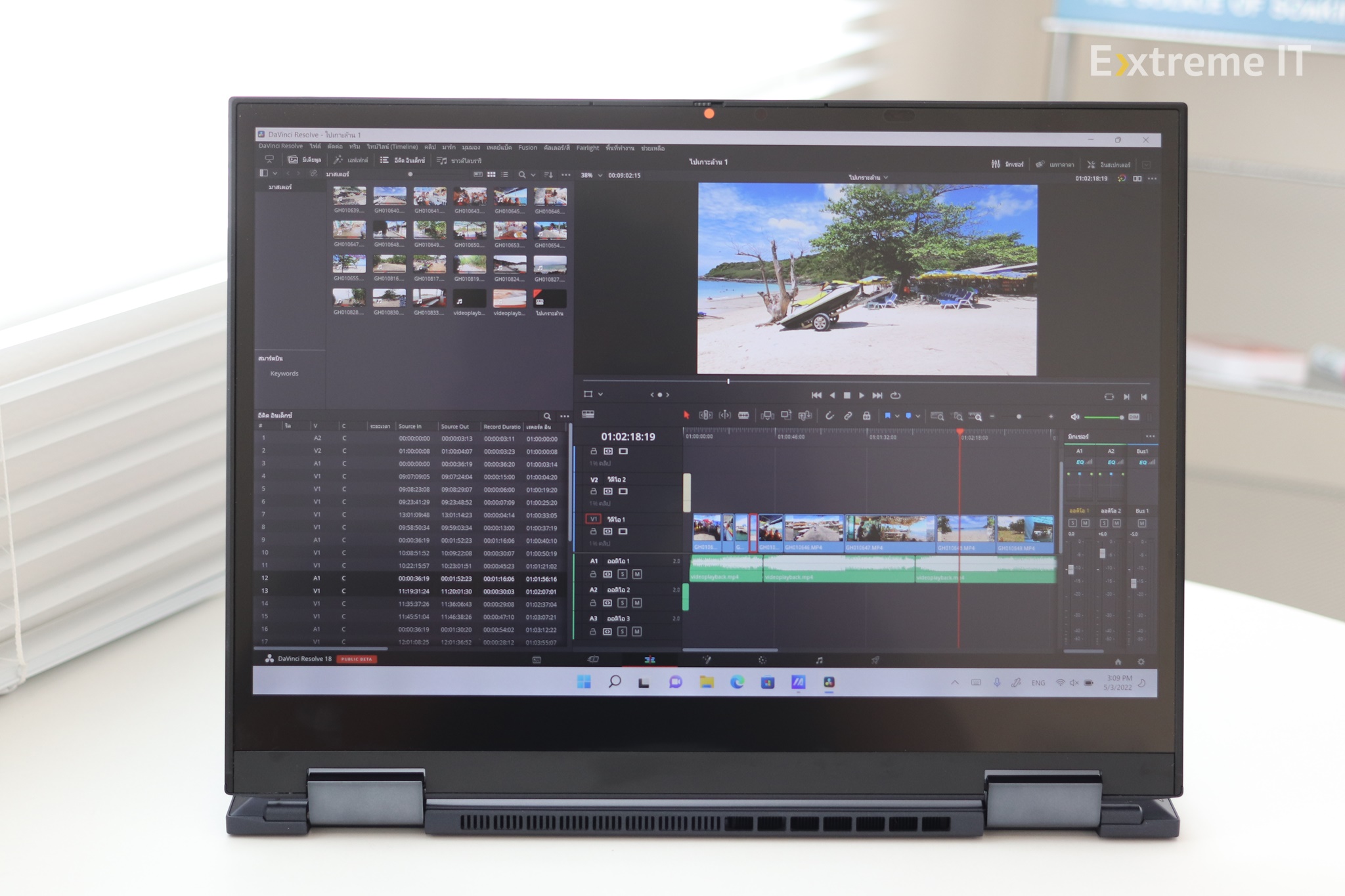The height and width of the screenshot is (896, 1345).
Task: Click the Custom Zoom icon
Action: (x=976, y=416)
